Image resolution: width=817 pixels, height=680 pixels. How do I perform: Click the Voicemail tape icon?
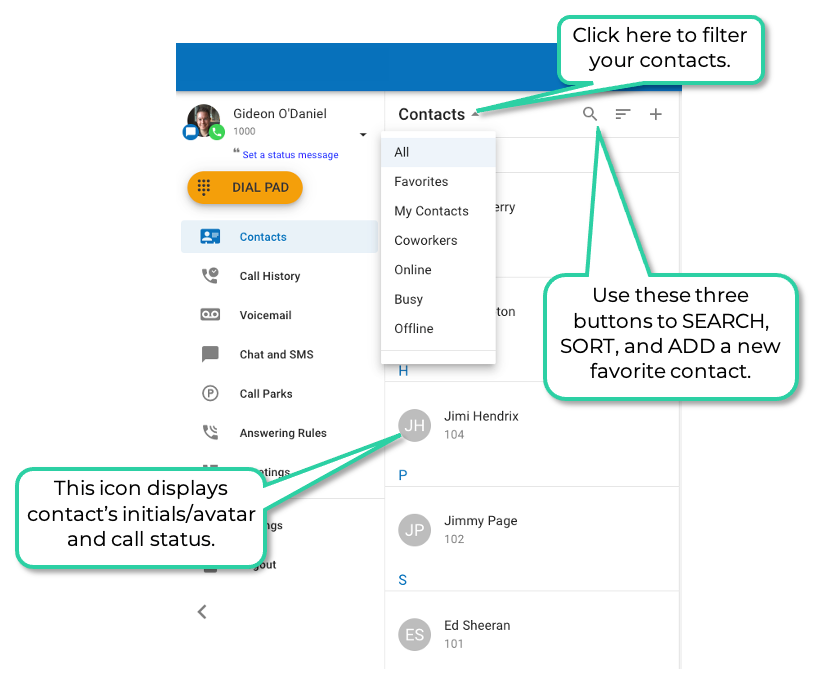pyautogui.click(x=210, y=314)
